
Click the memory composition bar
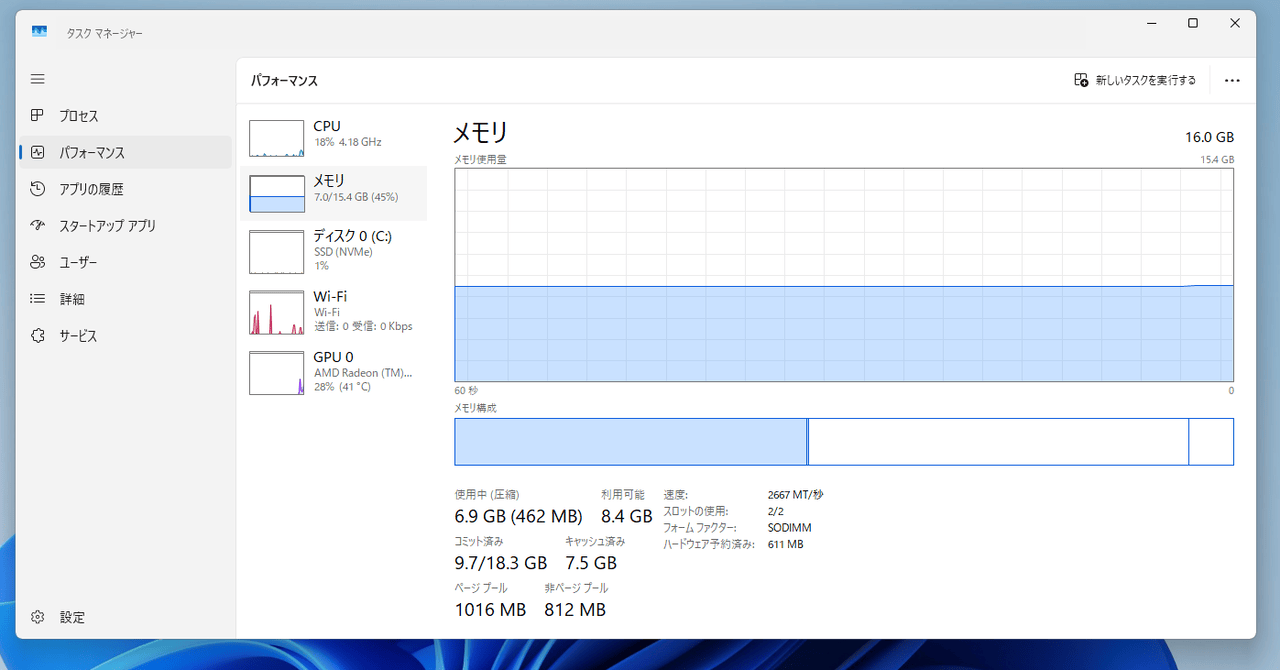click(843, 441)
